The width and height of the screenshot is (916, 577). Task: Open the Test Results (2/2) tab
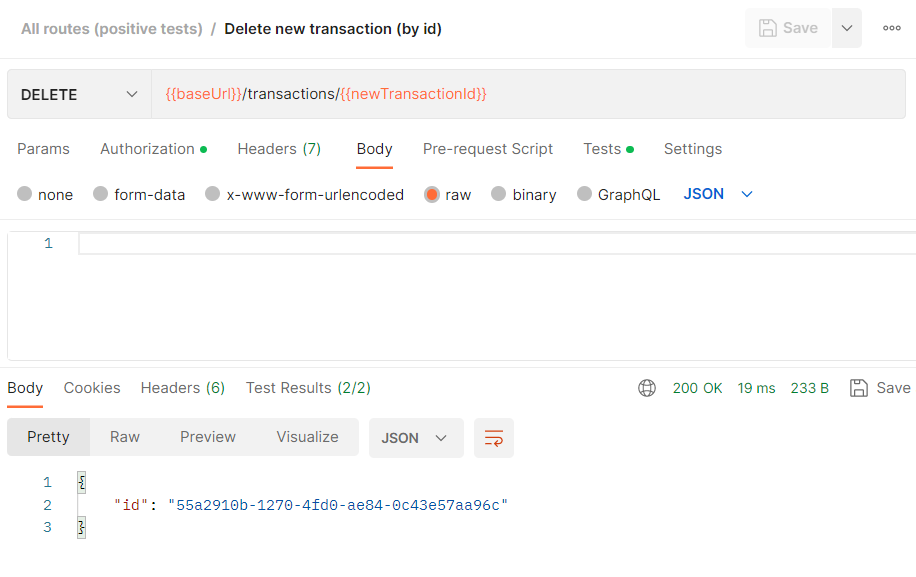coord(307,388)
